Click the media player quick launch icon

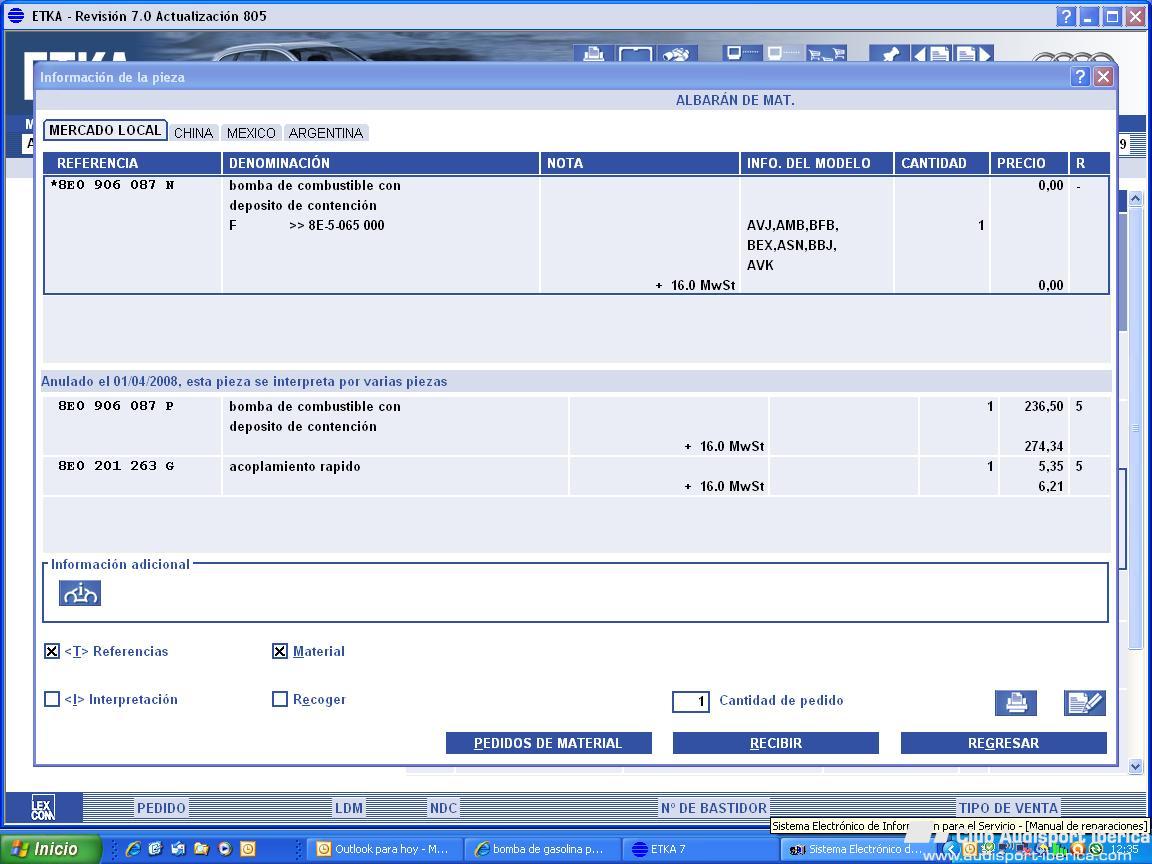225,849
